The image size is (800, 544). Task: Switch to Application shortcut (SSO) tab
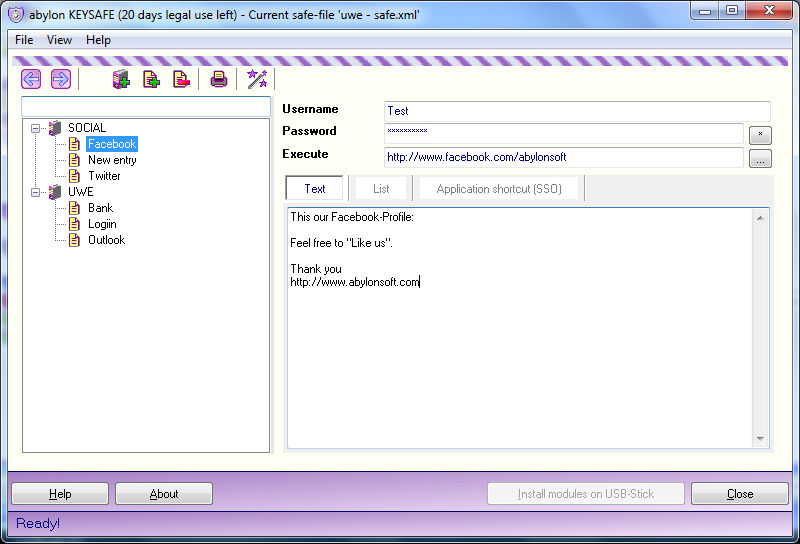pos(499,189)
